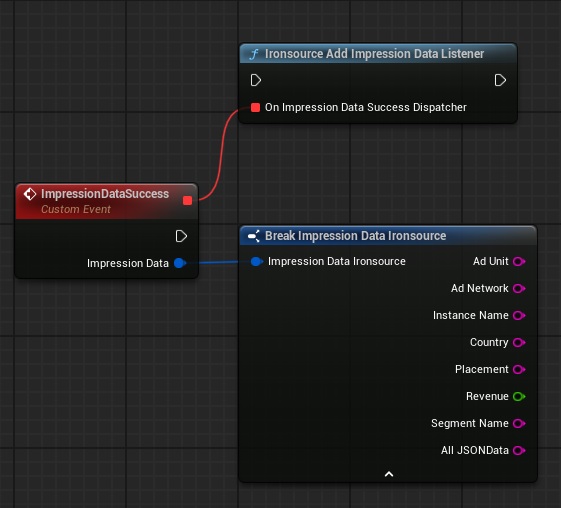Click the Instance Name label text

pyautogui.click(x=470, y=316)
